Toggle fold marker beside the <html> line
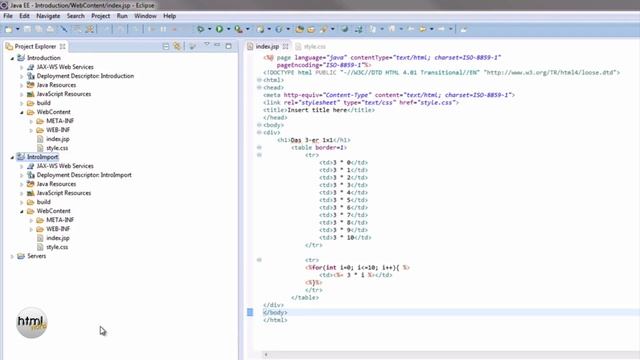Viewport: 640px width, 360px height. [259, 80]
